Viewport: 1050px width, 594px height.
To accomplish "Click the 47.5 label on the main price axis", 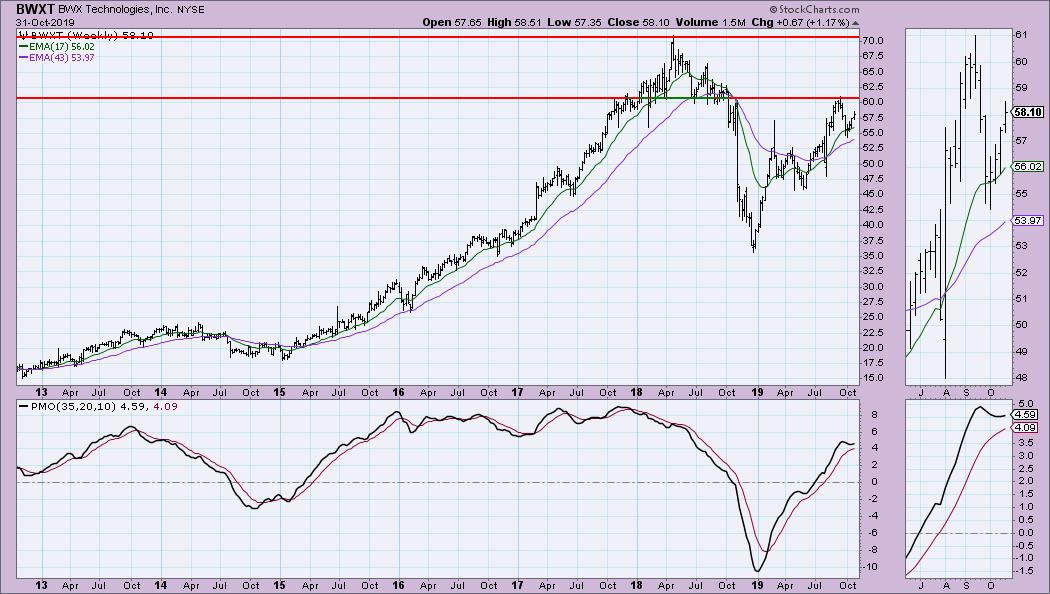I will coord(873,179).
